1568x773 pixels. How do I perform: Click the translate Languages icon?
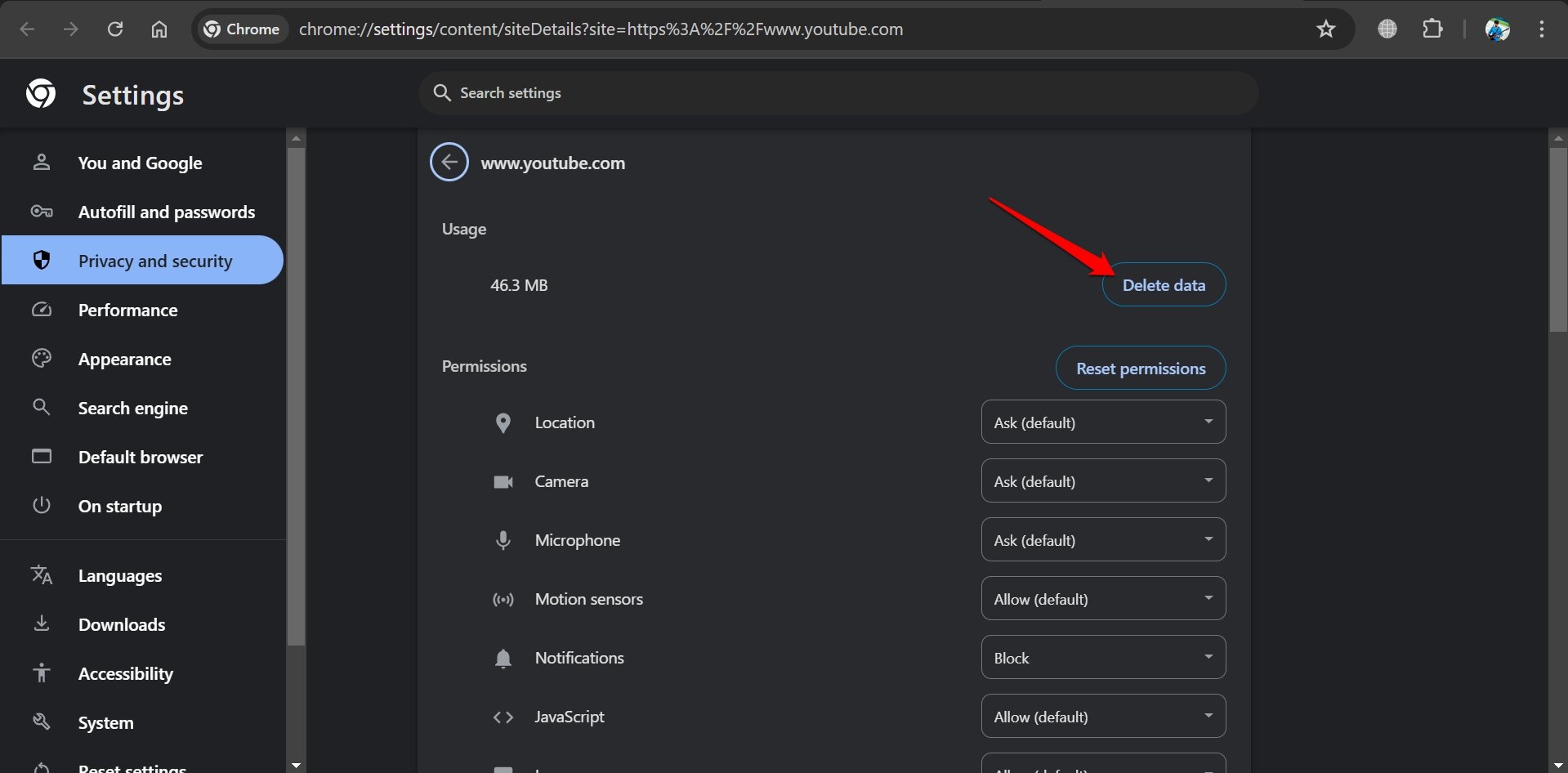tap(42, 575)
